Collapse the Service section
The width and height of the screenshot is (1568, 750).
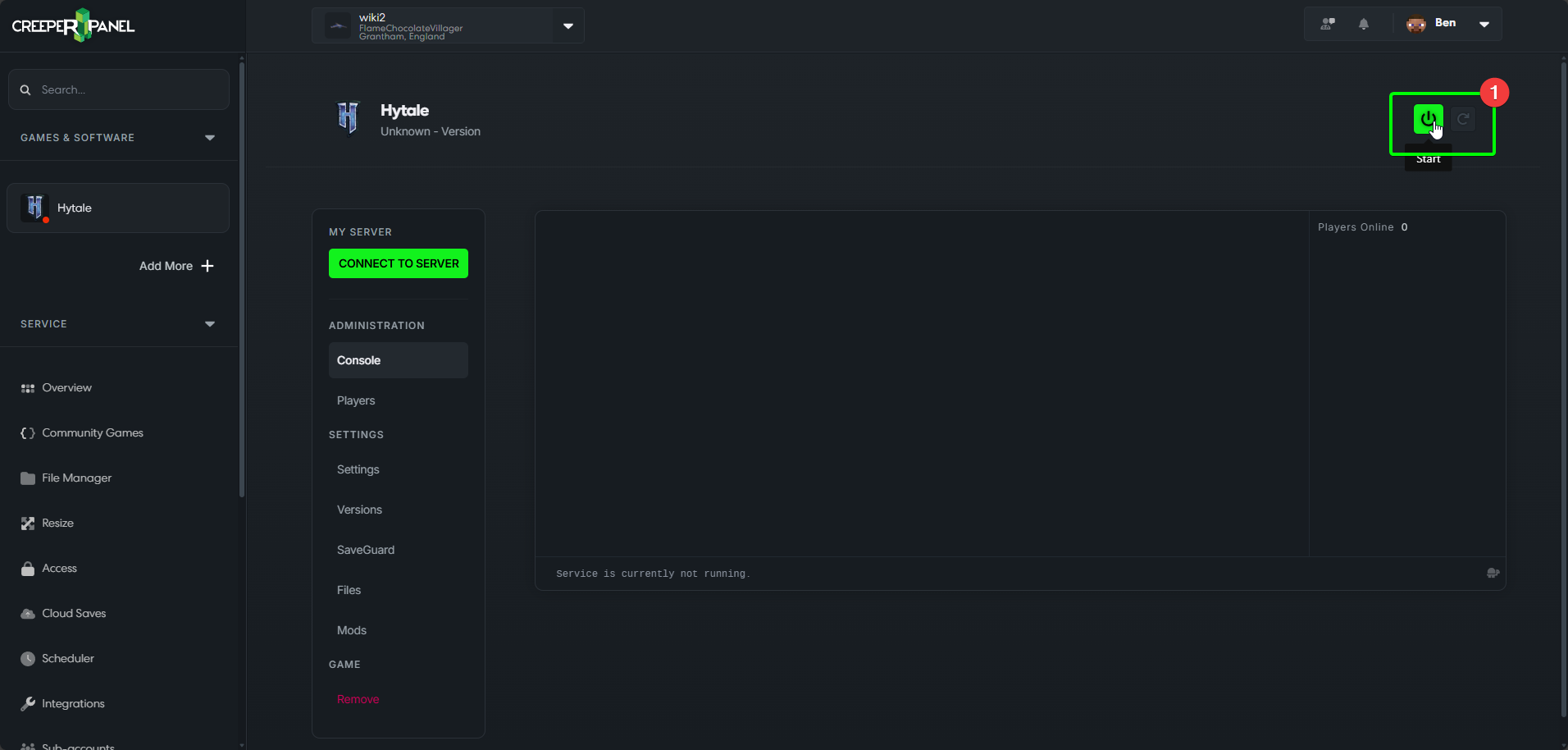[x=210, y=324]
